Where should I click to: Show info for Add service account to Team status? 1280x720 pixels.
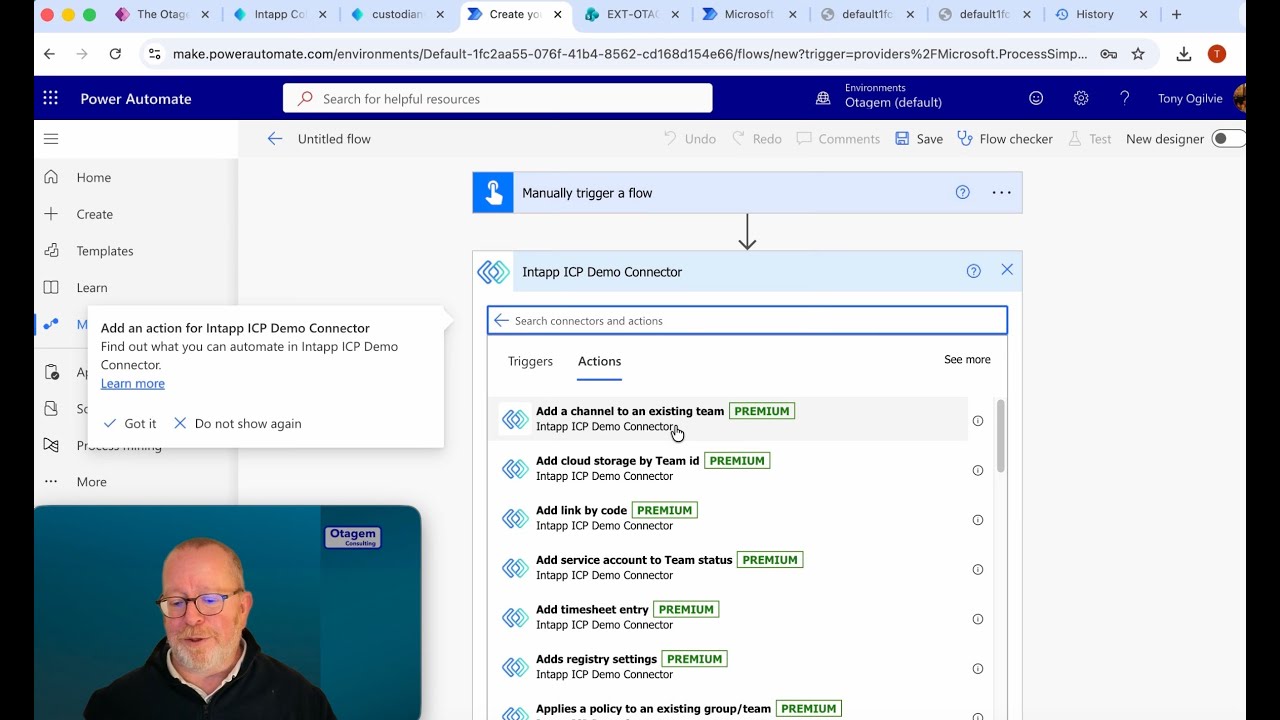pyautogui.click(x=978, y=569)
